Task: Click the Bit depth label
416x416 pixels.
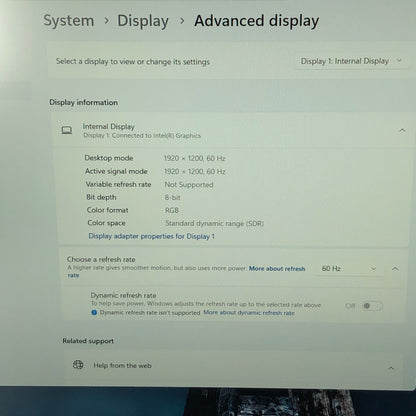Action: (x=101, y=197)
